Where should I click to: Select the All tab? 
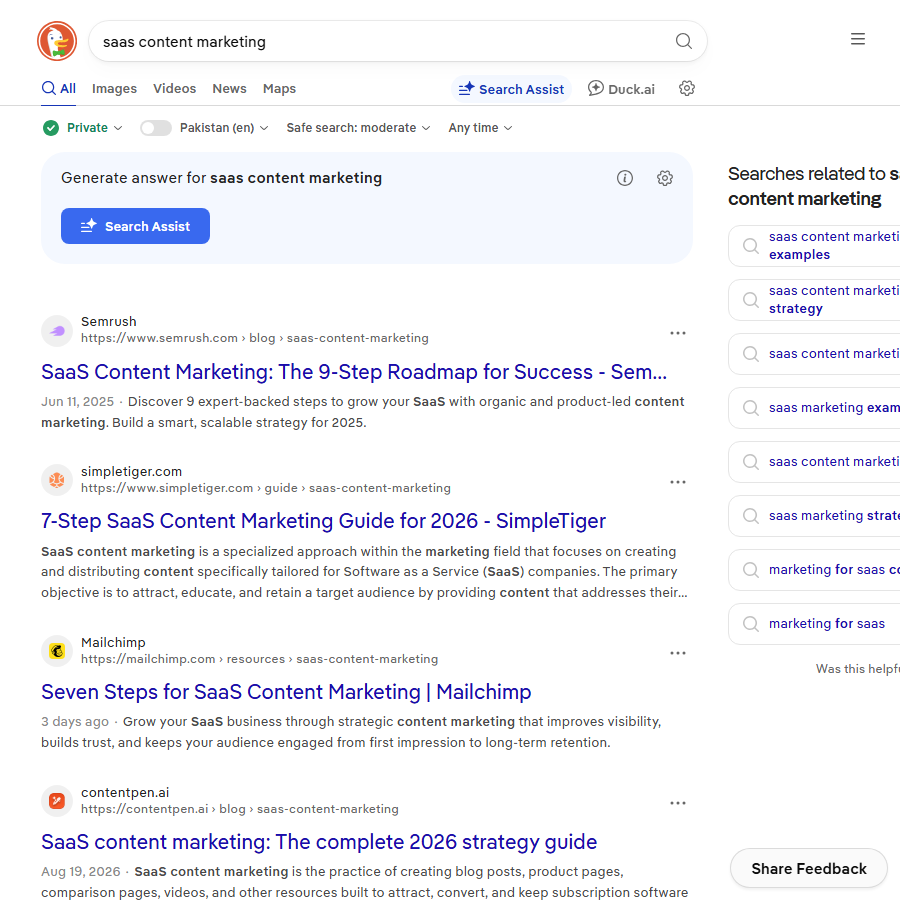(x=59, y=88)
